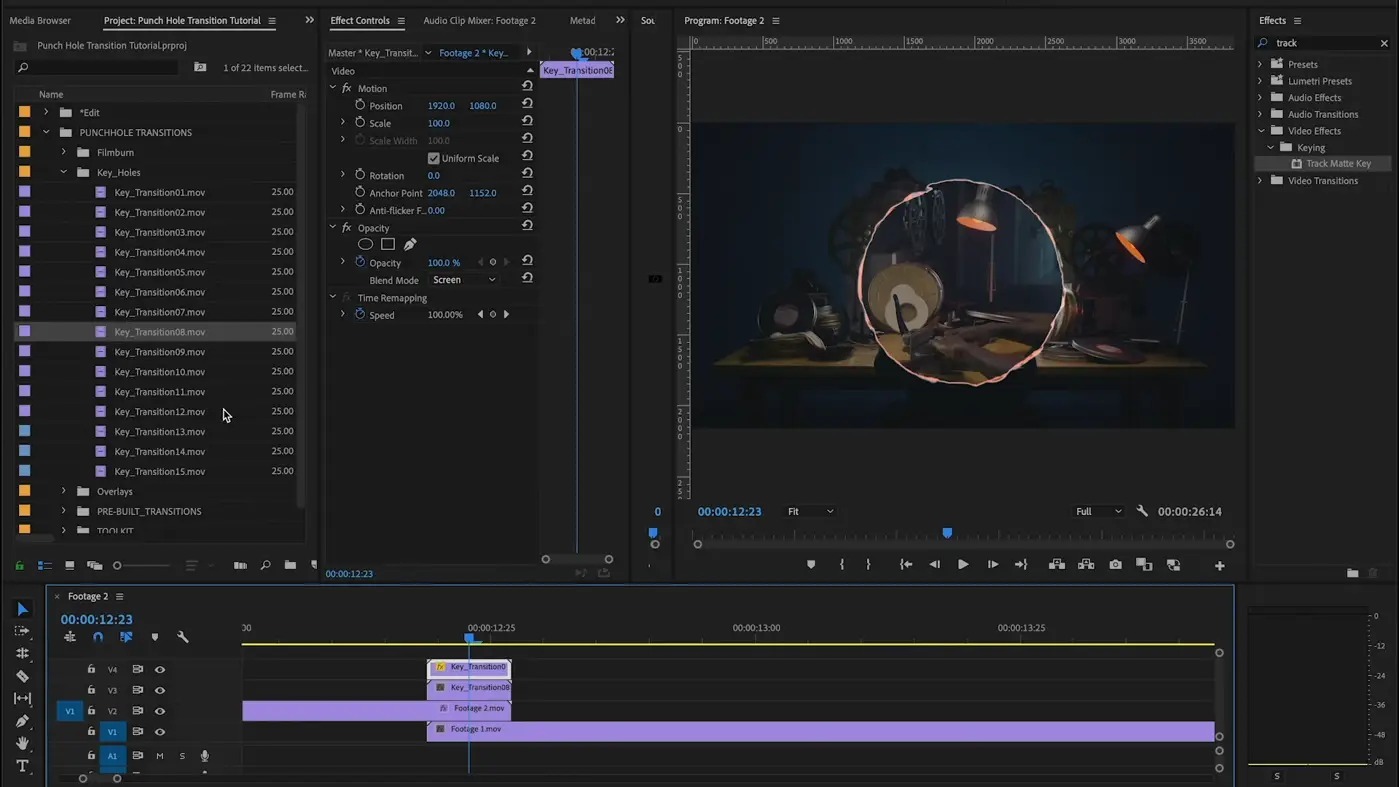Open the Fit zoom level dropdown
1399x787 pixels.
[810, 512]
